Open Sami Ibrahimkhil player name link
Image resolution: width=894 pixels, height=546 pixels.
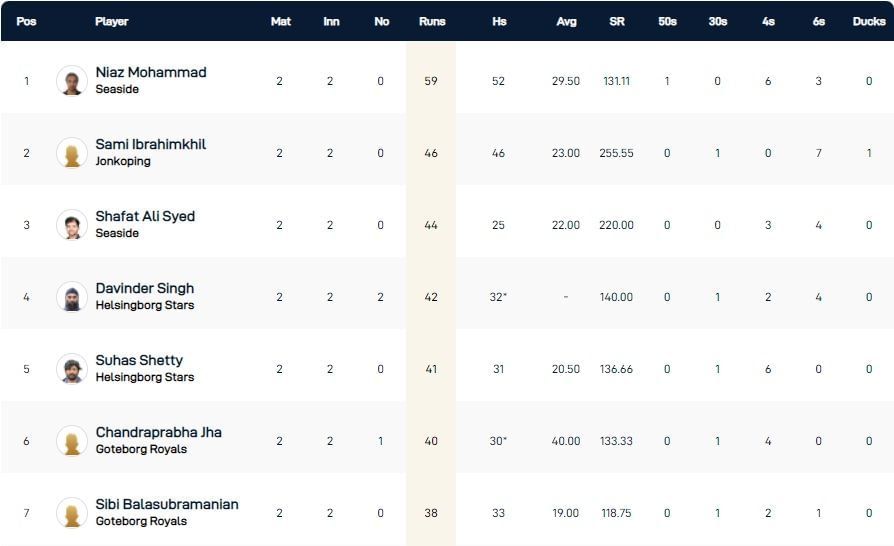coord(151,145)
